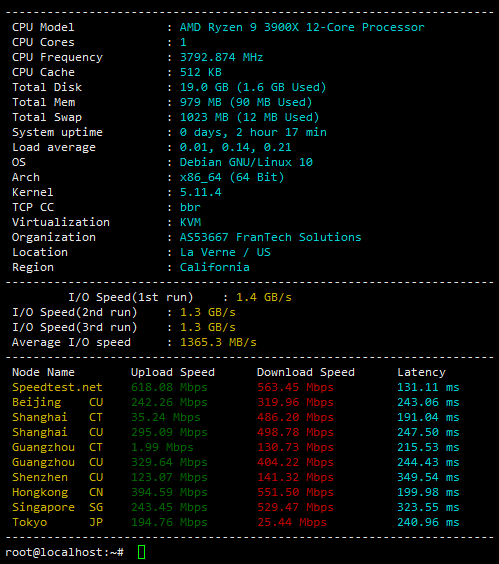The width and height of the screenshot is (499, 564).
Task: Click the California region value
Action: coord(214,267)
